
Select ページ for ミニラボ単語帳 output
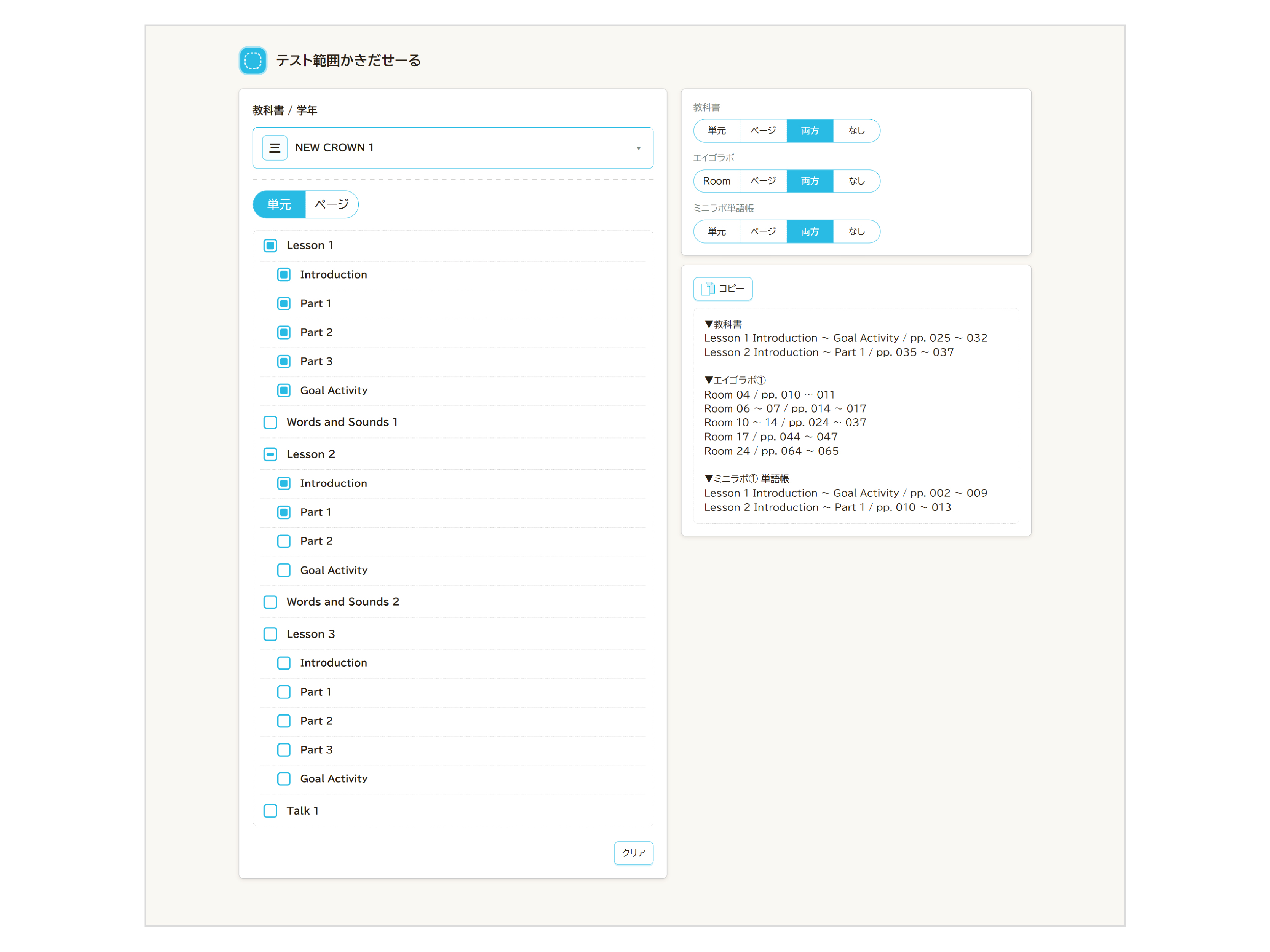tap(763, 232)
